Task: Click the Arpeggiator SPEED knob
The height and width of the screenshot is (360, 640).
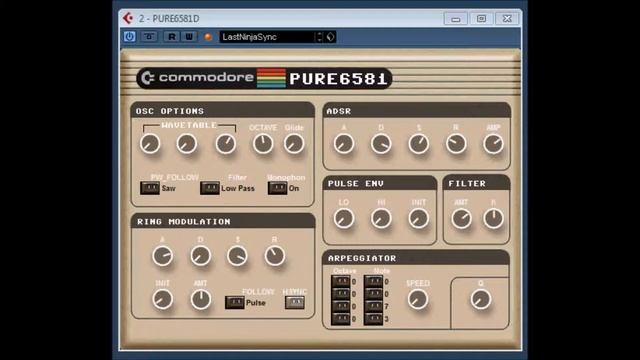Action: (418, 299)
